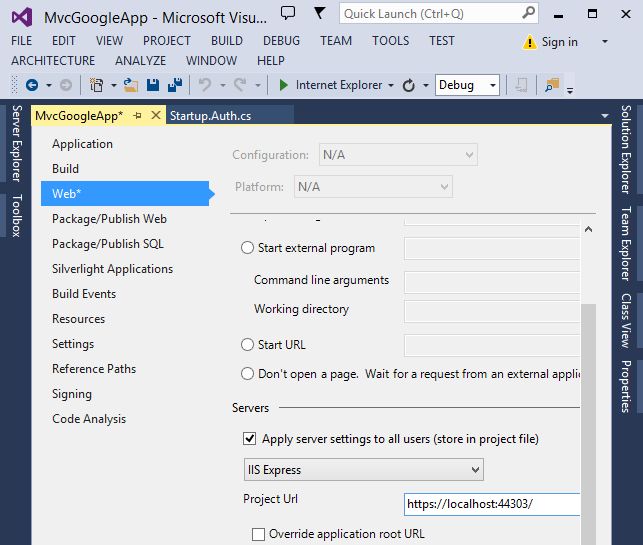Image resolution: width=643 pixels, height=545 pixels.
Task: Open the Debug configuration dropdown
Action: click(x=467, y=85)
